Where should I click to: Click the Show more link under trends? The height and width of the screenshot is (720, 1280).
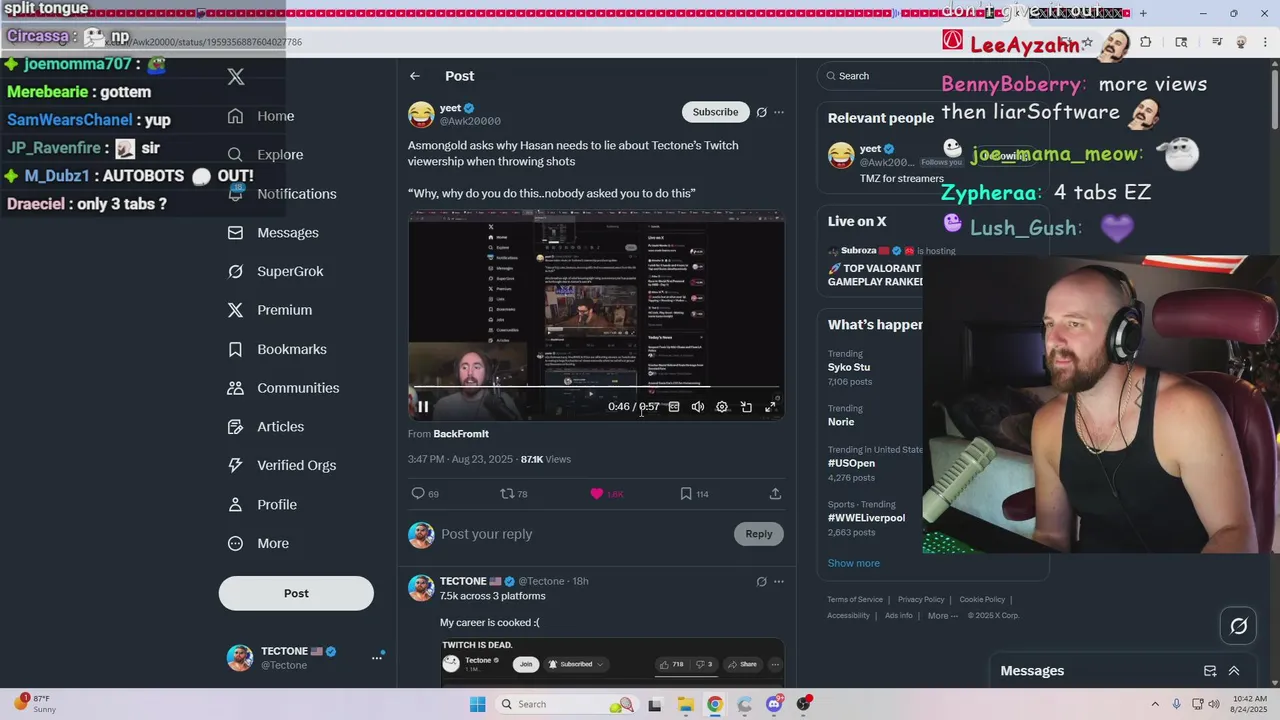(853, 563)
